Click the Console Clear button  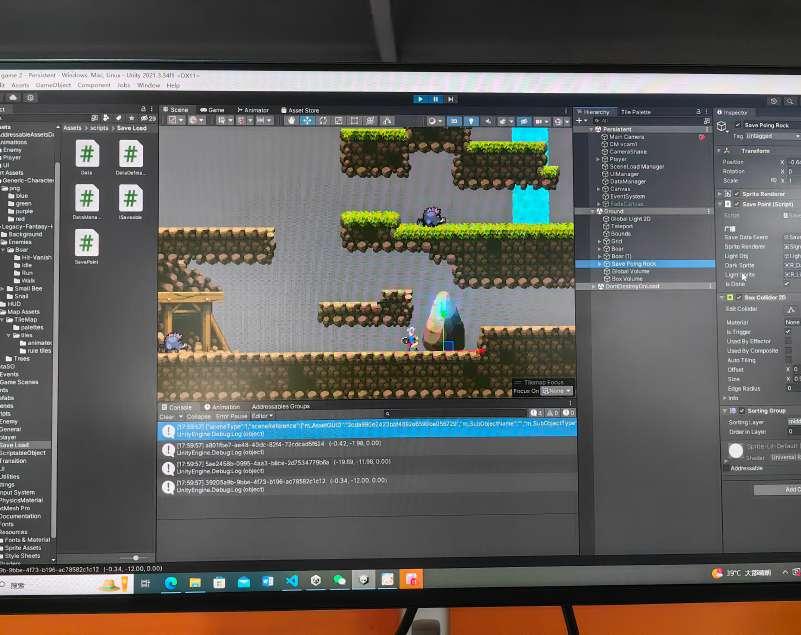coord(167,416)
